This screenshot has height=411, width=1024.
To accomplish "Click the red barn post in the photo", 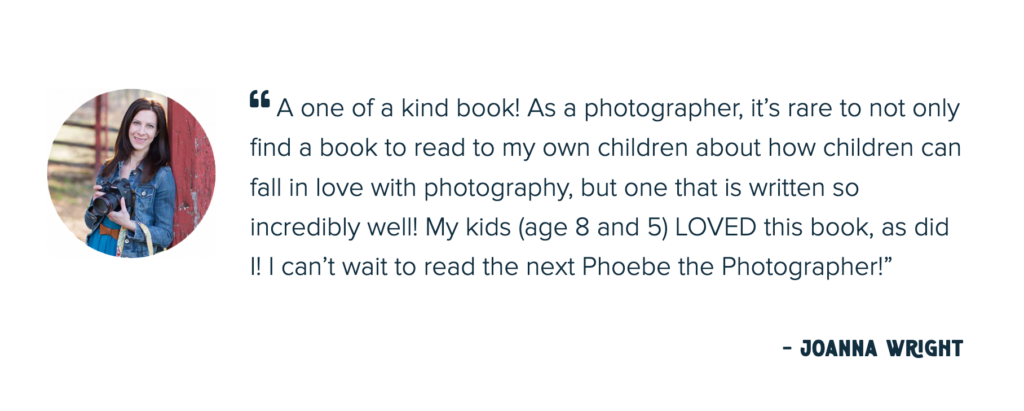I will coord(190,171).
